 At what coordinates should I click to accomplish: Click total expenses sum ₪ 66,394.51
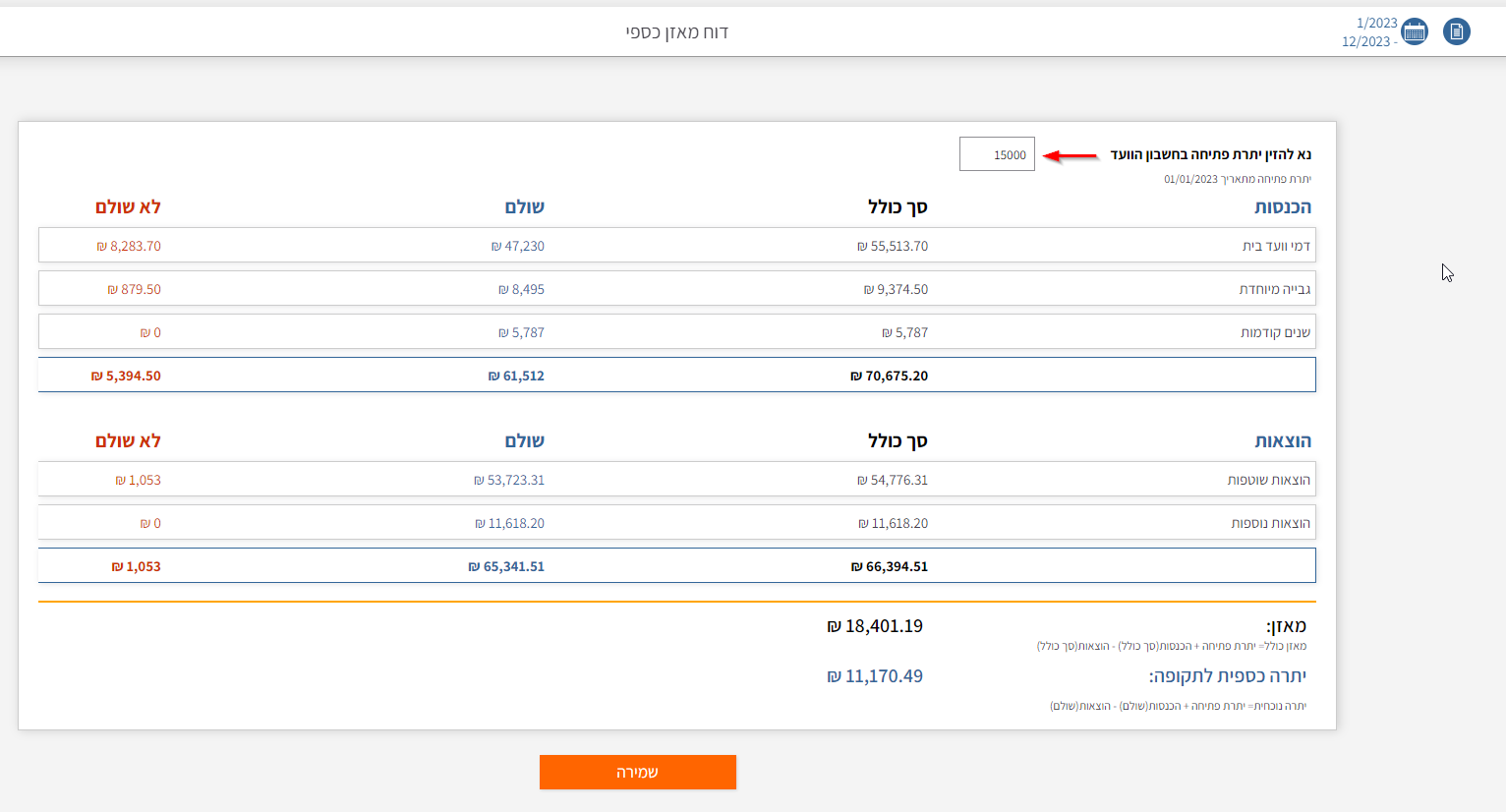(889, 566)
